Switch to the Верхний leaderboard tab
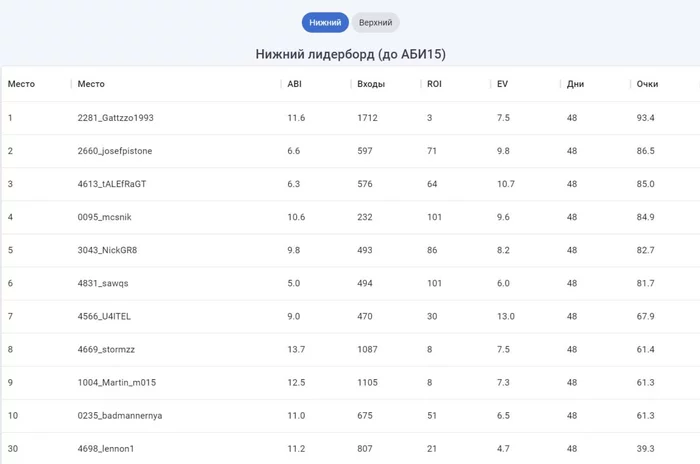The width and height of the screenshot is (700, 464). (375, 22)
